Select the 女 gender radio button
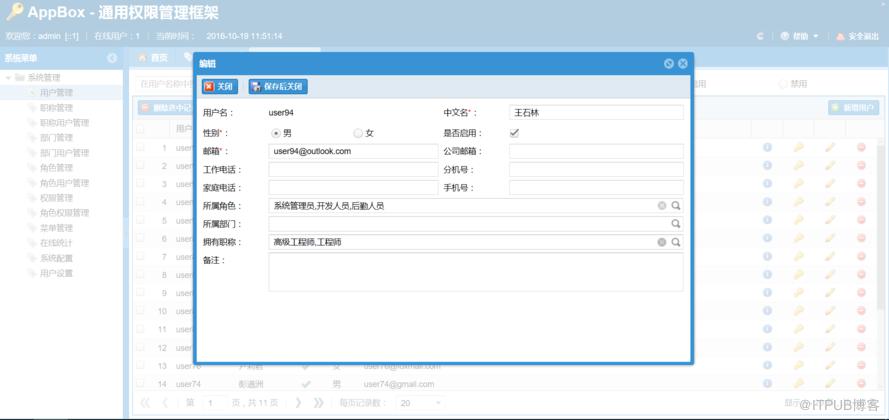Screen dimensions: 889x420 coord(358,133)
